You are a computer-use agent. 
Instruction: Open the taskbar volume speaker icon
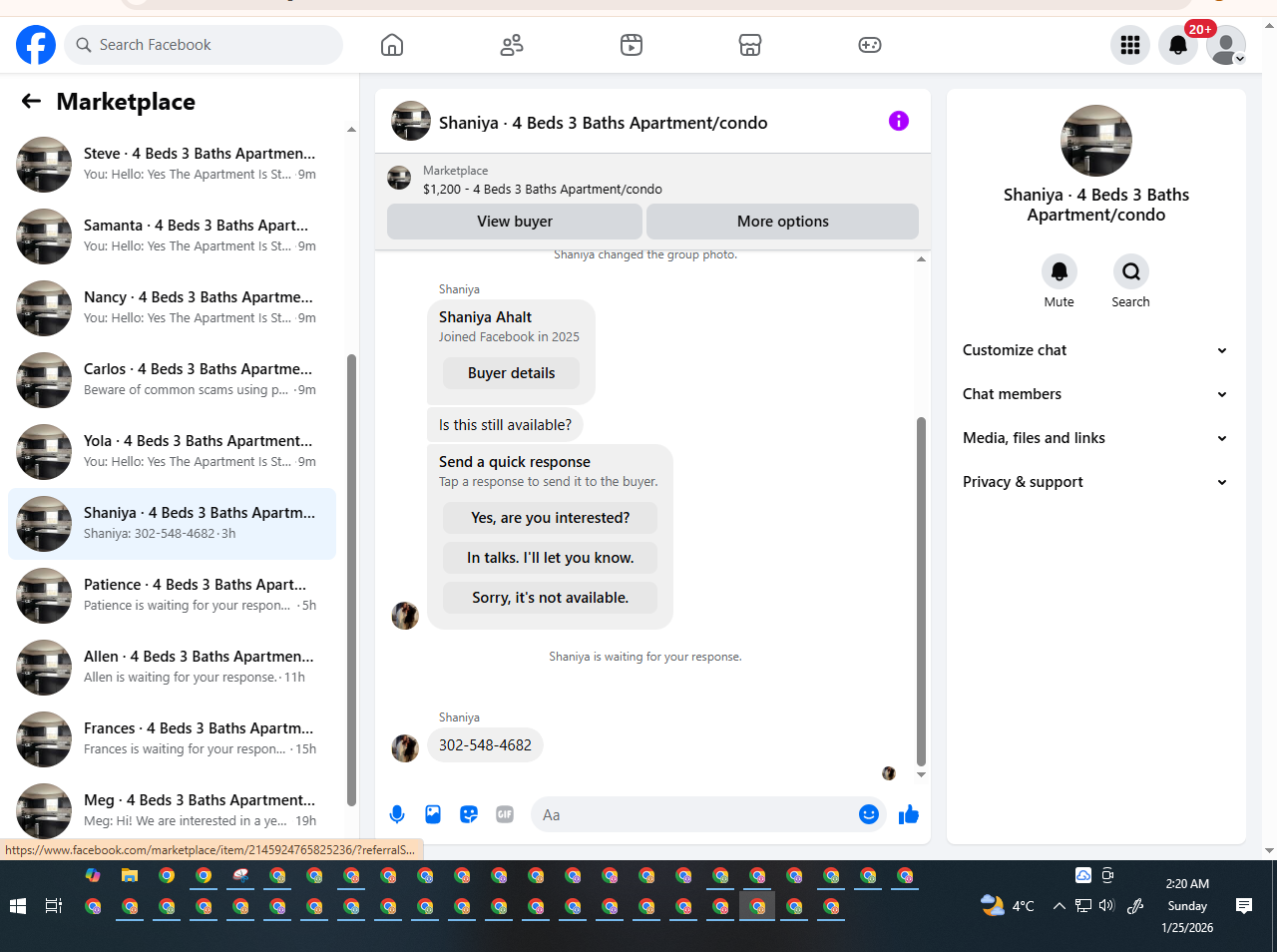tap(1106, 906)
